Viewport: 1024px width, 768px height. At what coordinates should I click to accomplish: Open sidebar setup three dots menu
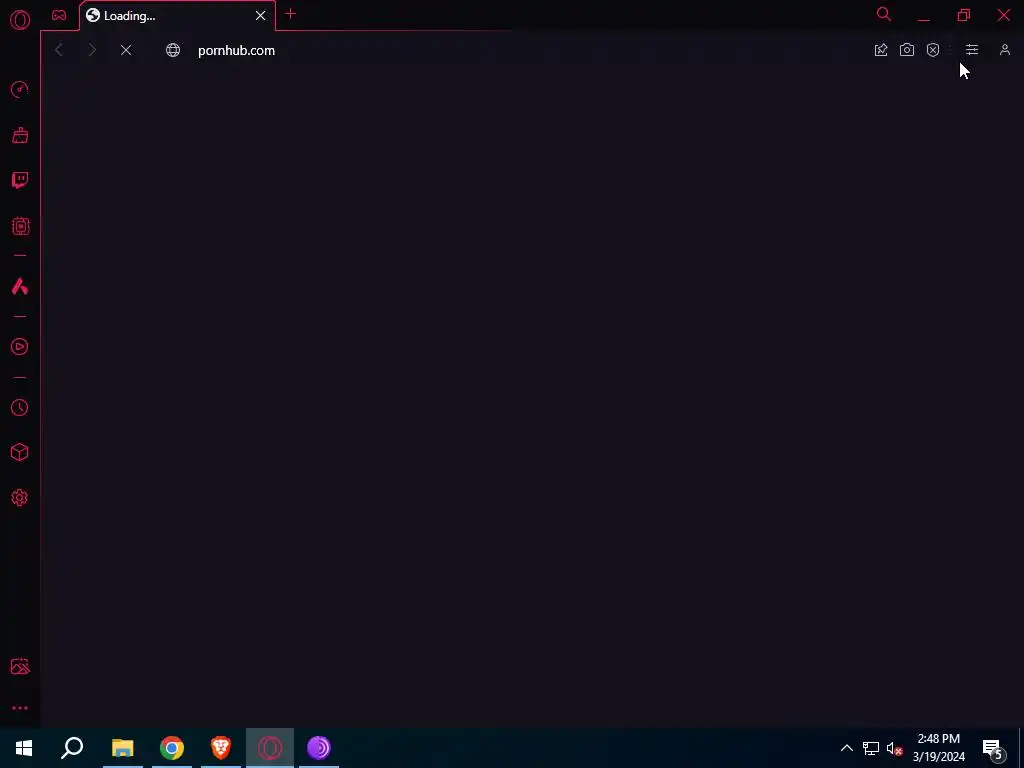pos(20,708)
